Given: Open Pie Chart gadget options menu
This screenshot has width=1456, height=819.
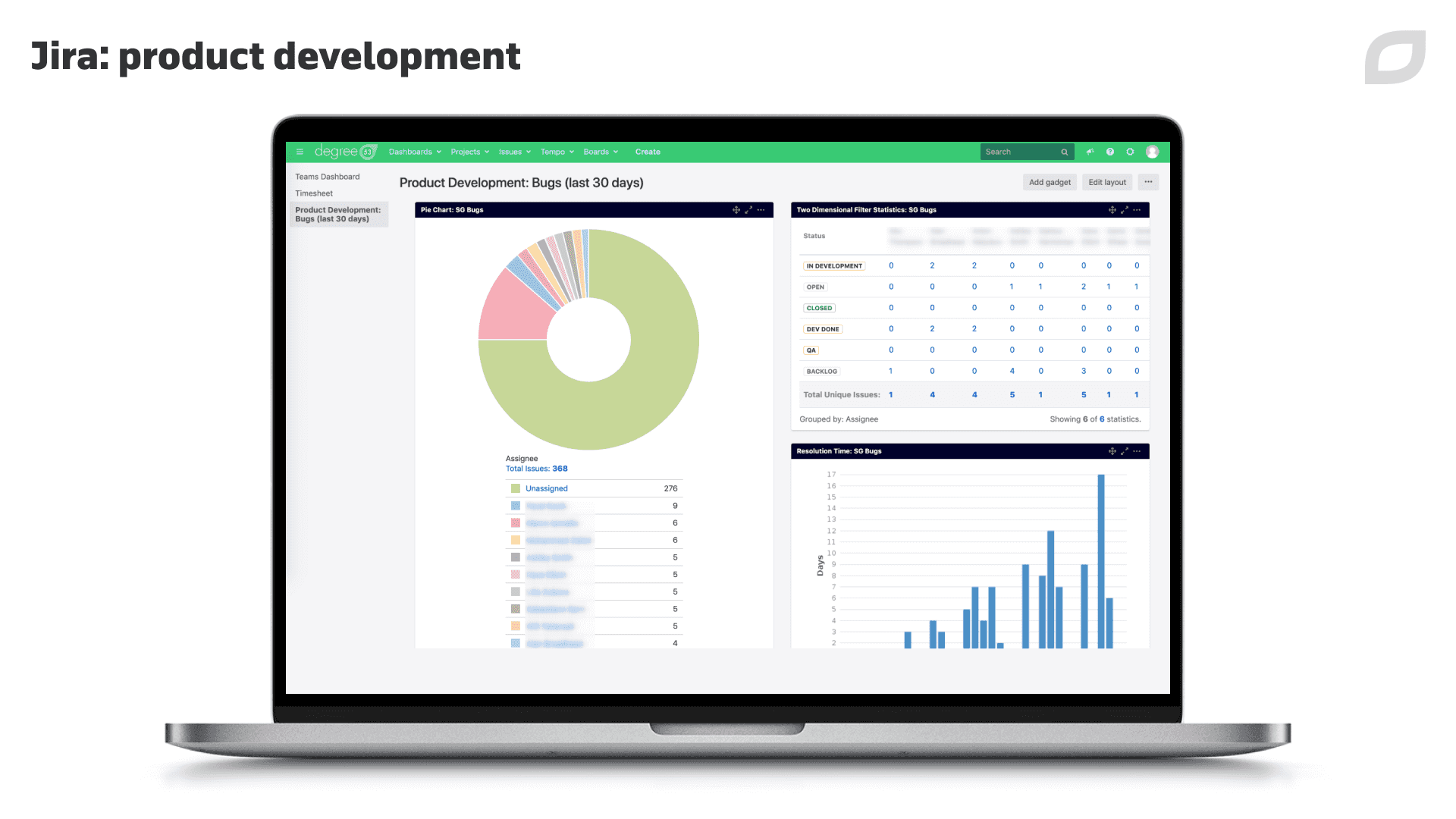Looking at the screenshot, I should pos(761,210).
